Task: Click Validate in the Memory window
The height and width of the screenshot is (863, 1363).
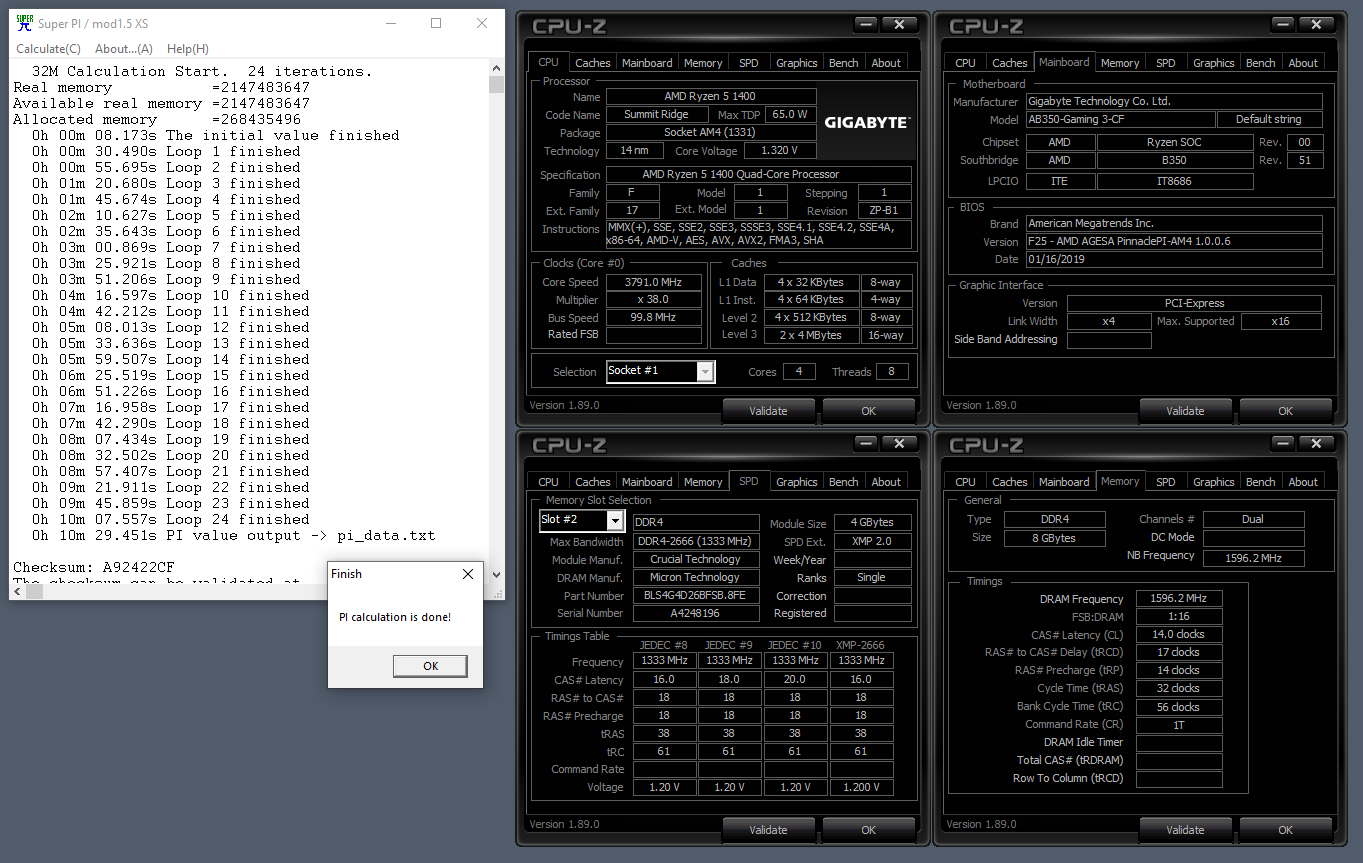Action: tap(1185, 829)
